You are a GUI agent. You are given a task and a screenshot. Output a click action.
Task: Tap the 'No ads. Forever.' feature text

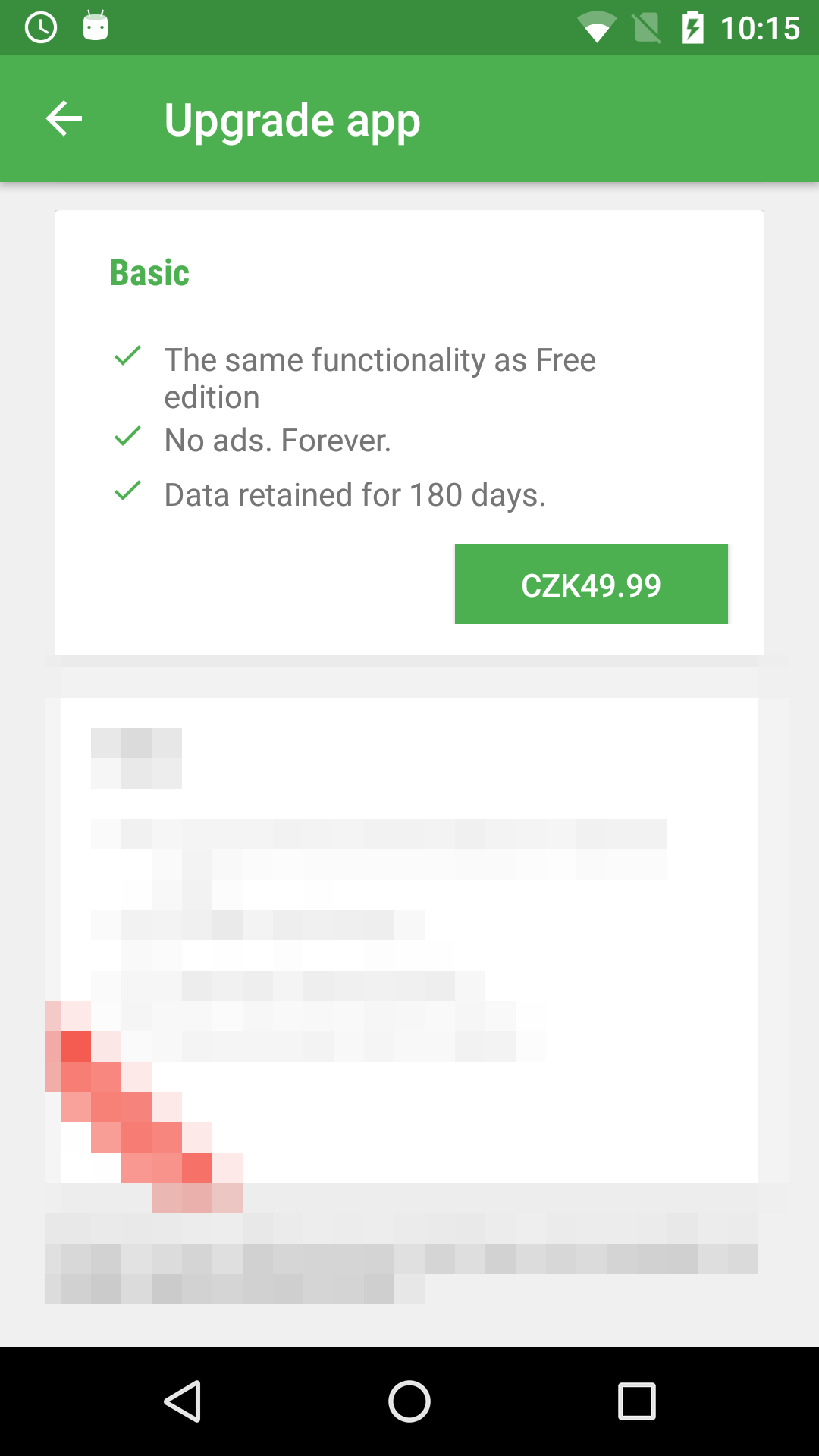278,441
